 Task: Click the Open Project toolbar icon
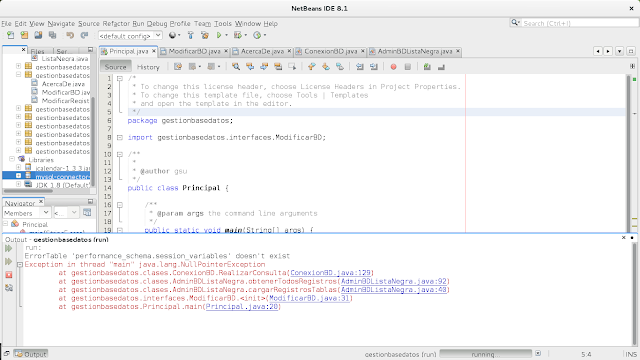point(38,35)
